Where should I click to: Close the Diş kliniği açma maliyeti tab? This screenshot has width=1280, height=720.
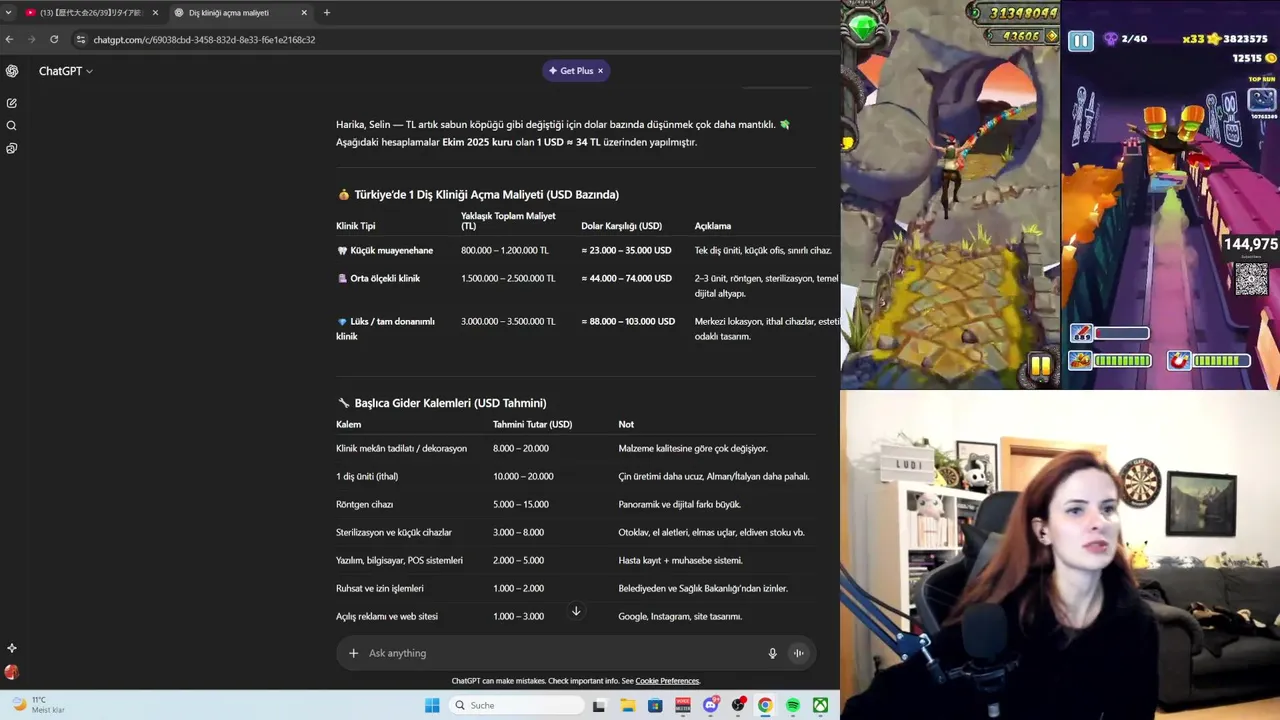(x=304, y=12)
